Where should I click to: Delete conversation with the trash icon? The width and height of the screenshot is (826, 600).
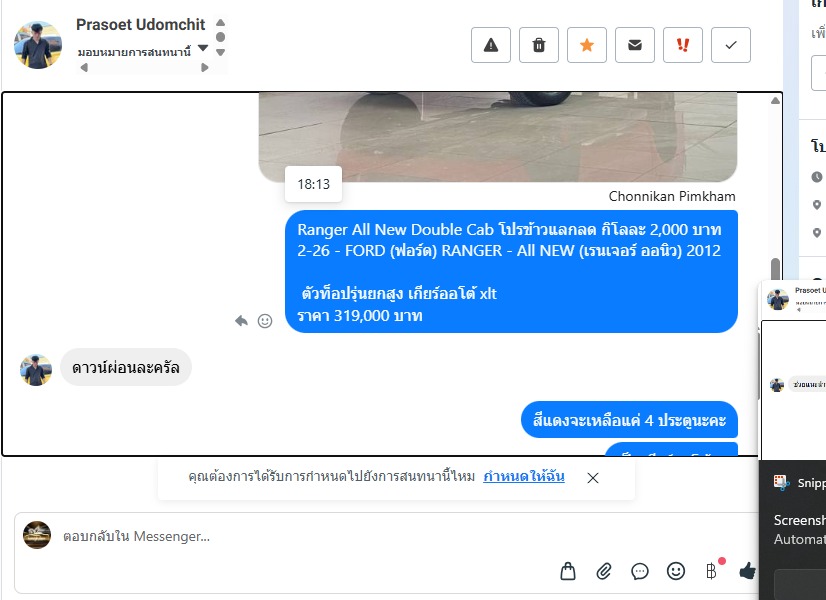point(538,45)
